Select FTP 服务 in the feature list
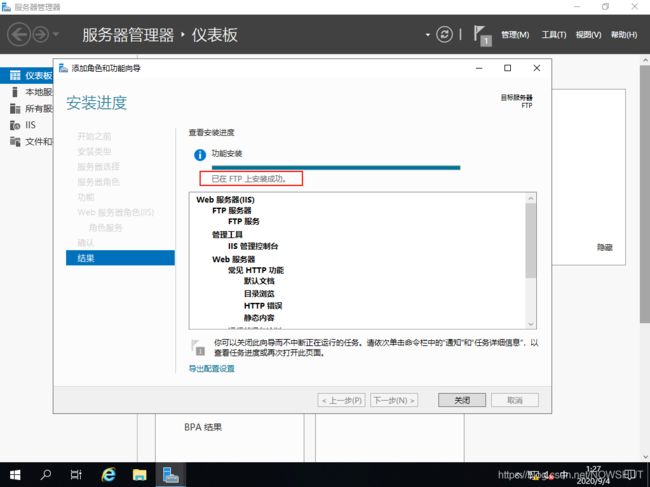The height and width of the screenshot is (487, 650). point(243,221)
